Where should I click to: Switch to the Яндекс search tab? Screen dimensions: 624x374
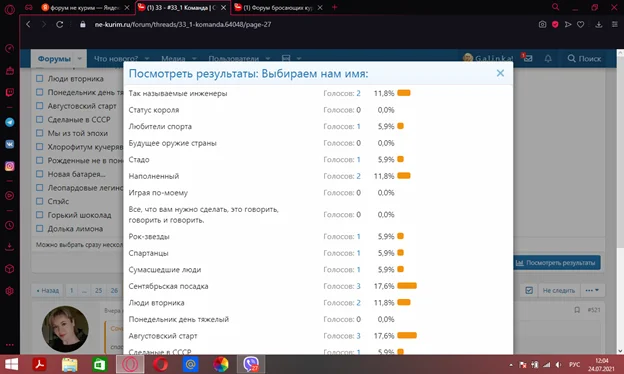pos(84,8)
